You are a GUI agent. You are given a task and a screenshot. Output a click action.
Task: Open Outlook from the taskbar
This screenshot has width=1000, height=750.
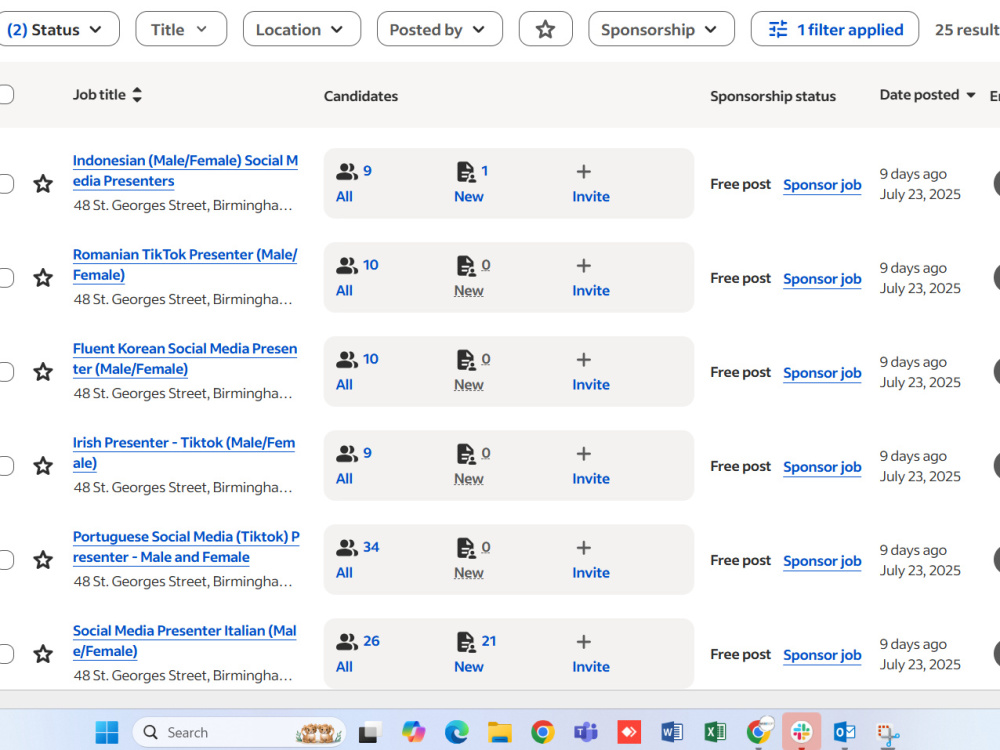pyautogui.click(x=844, y=732)
